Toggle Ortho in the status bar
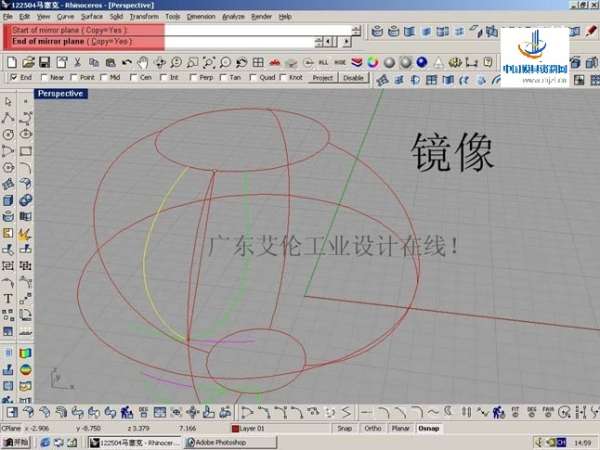 tap(373, 428)
